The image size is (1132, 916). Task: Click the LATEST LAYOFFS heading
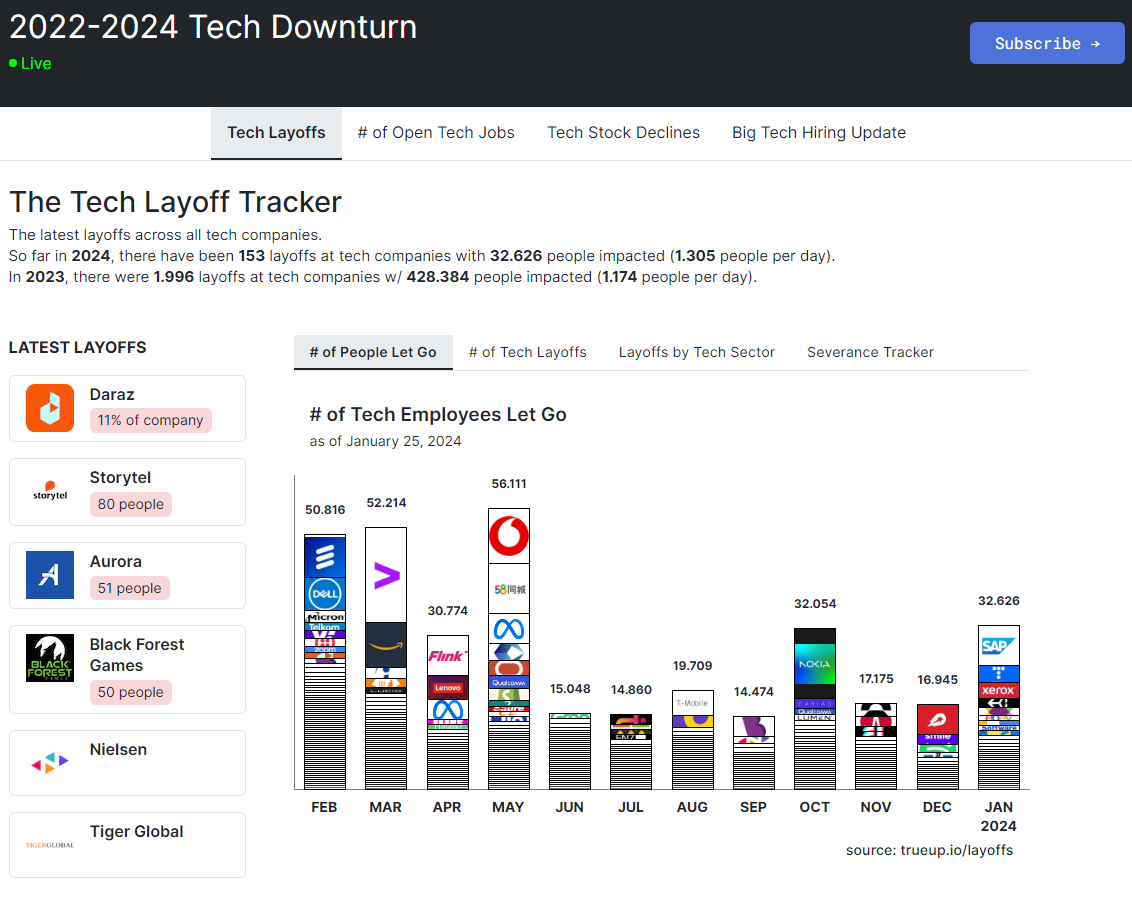coord(77,347)
